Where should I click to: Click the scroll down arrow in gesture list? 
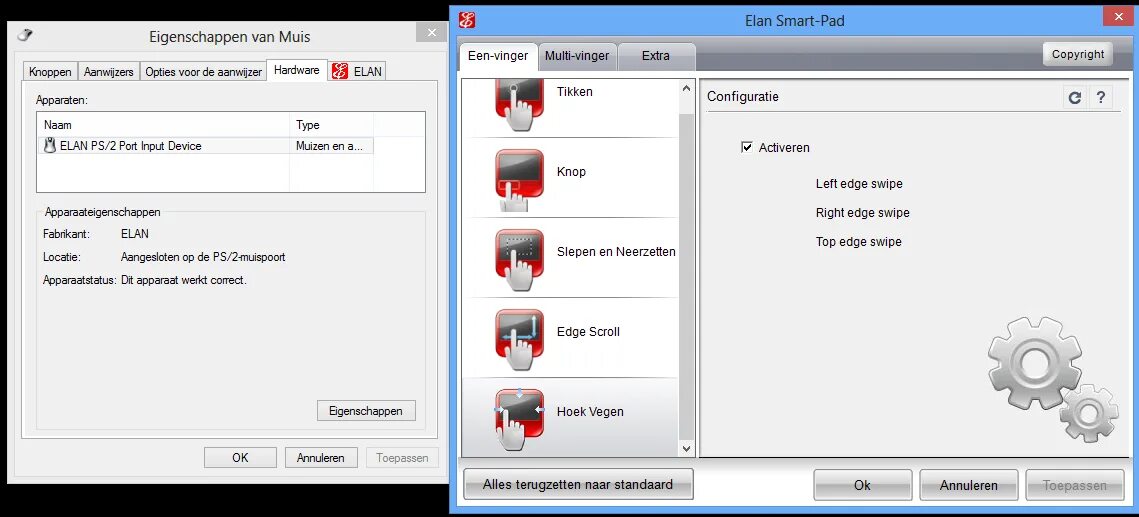(x=686, y=449)
